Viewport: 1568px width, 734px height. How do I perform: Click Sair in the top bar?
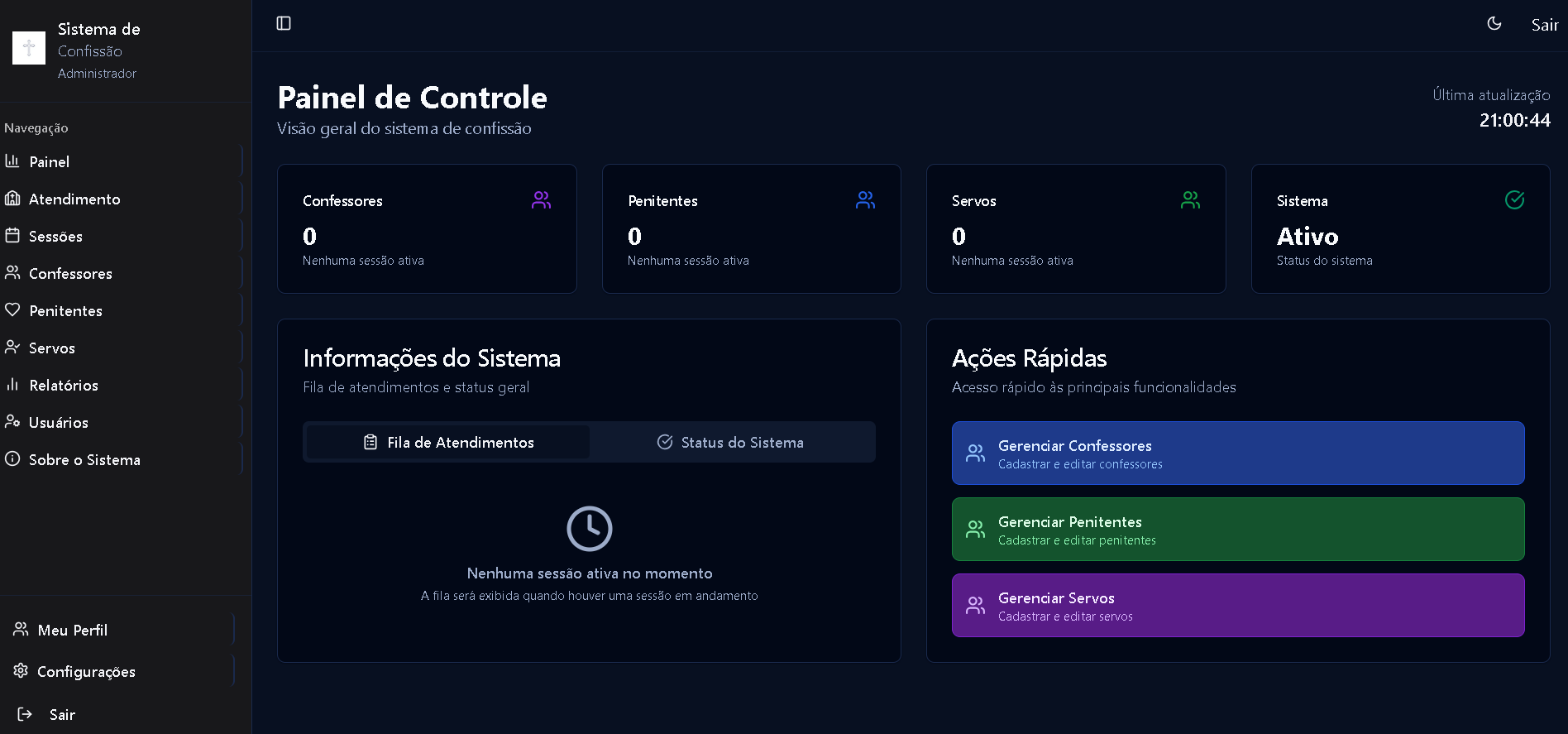tap(1544, 25)
